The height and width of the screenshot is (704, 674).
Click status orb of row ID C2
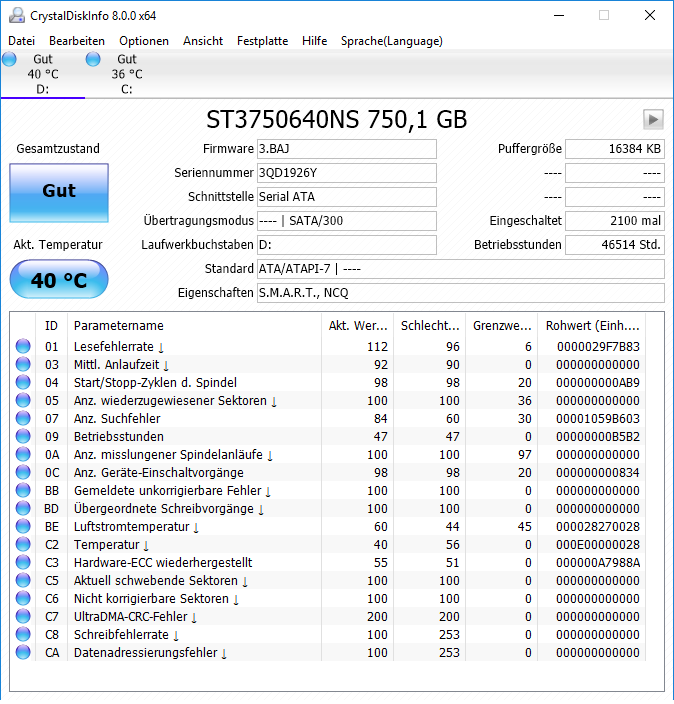click(x=23, y=544)
